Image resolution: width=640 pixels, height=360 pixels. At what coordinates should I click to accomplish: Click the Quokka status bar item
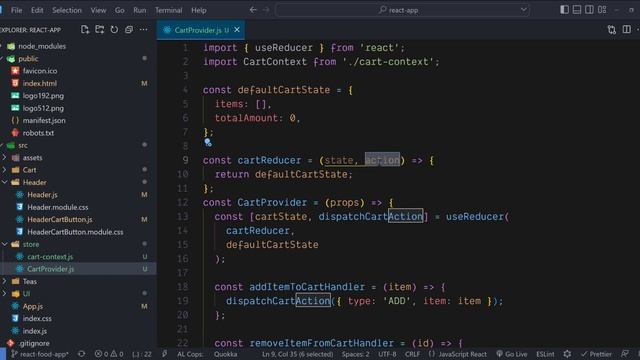[225, 354]
